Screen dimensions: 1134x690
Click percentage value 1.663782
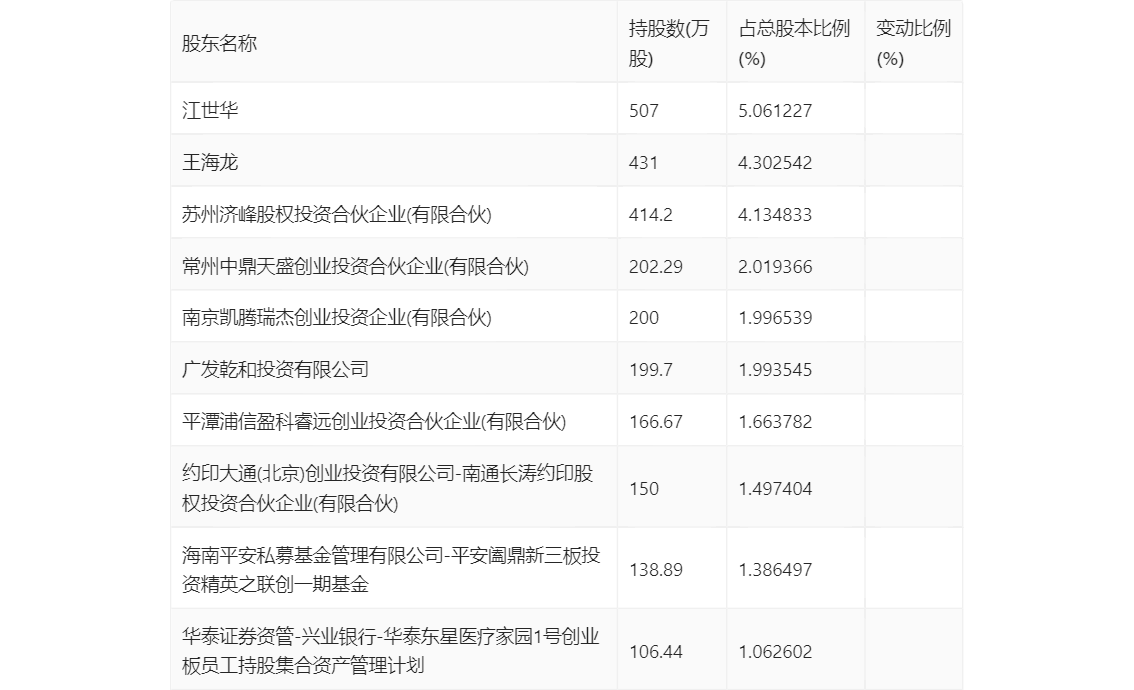(x=775, y=422)
